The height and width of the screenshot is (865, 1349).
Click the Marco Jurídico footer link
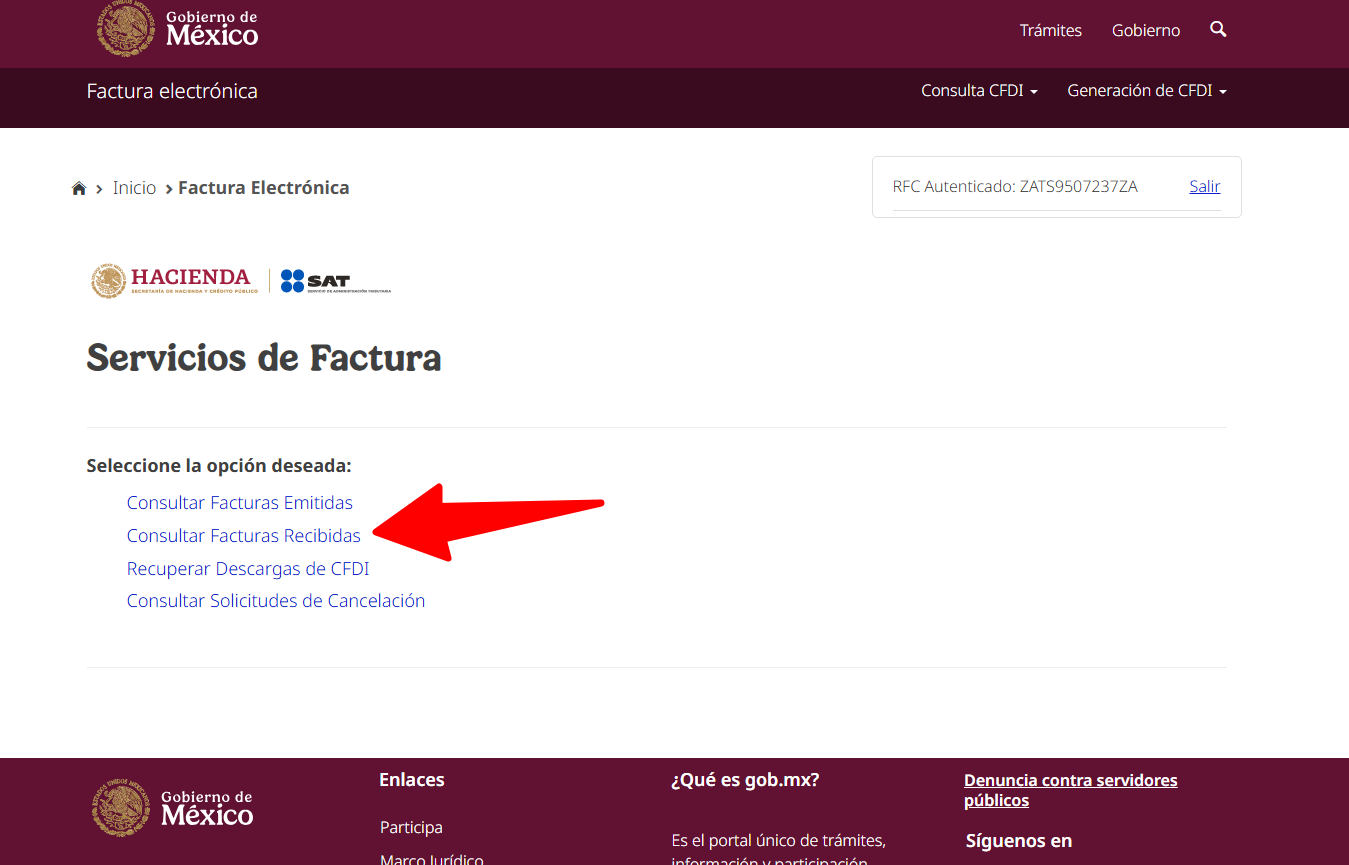pos(431,859)
